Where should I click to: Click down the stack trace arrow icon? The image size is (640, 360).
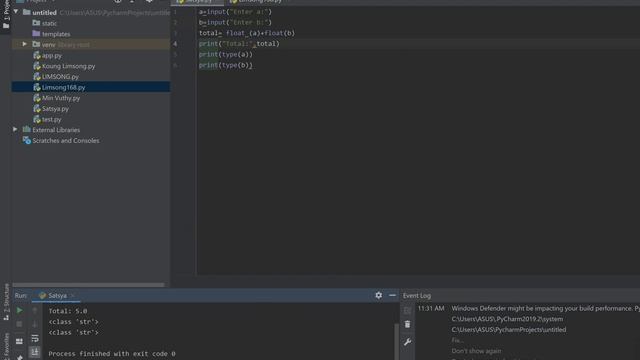click(x=35, y=324)
